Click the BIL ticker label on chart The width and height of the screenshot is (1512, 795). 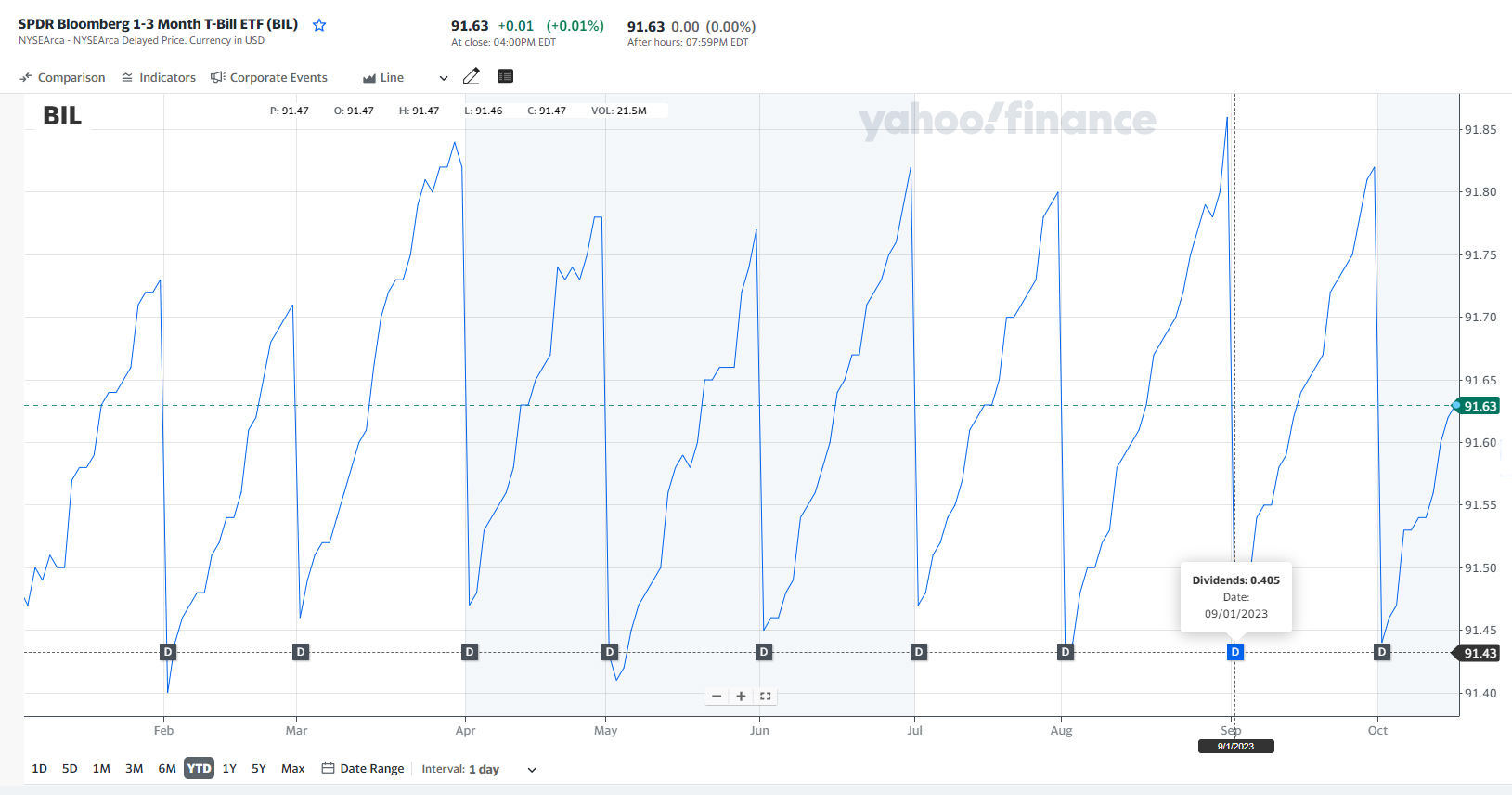pos(62,115)
